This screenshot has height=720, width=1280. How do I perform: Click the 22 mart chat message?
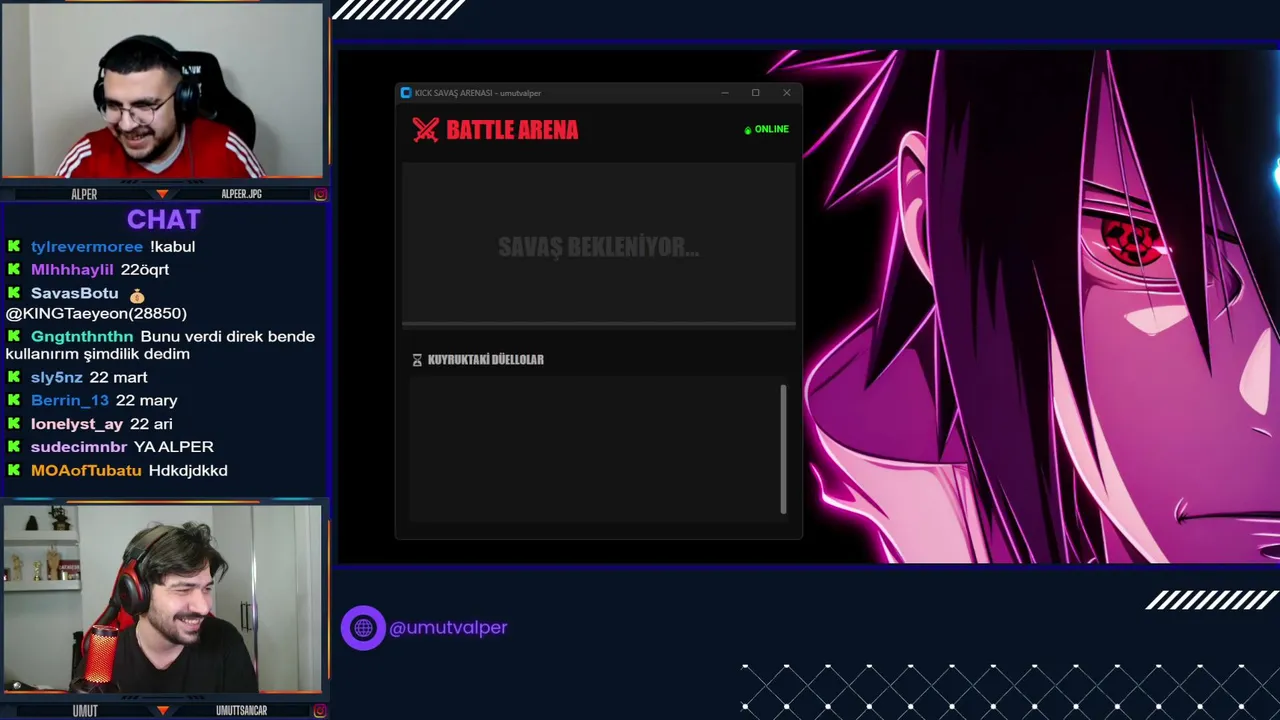point(118,377)
